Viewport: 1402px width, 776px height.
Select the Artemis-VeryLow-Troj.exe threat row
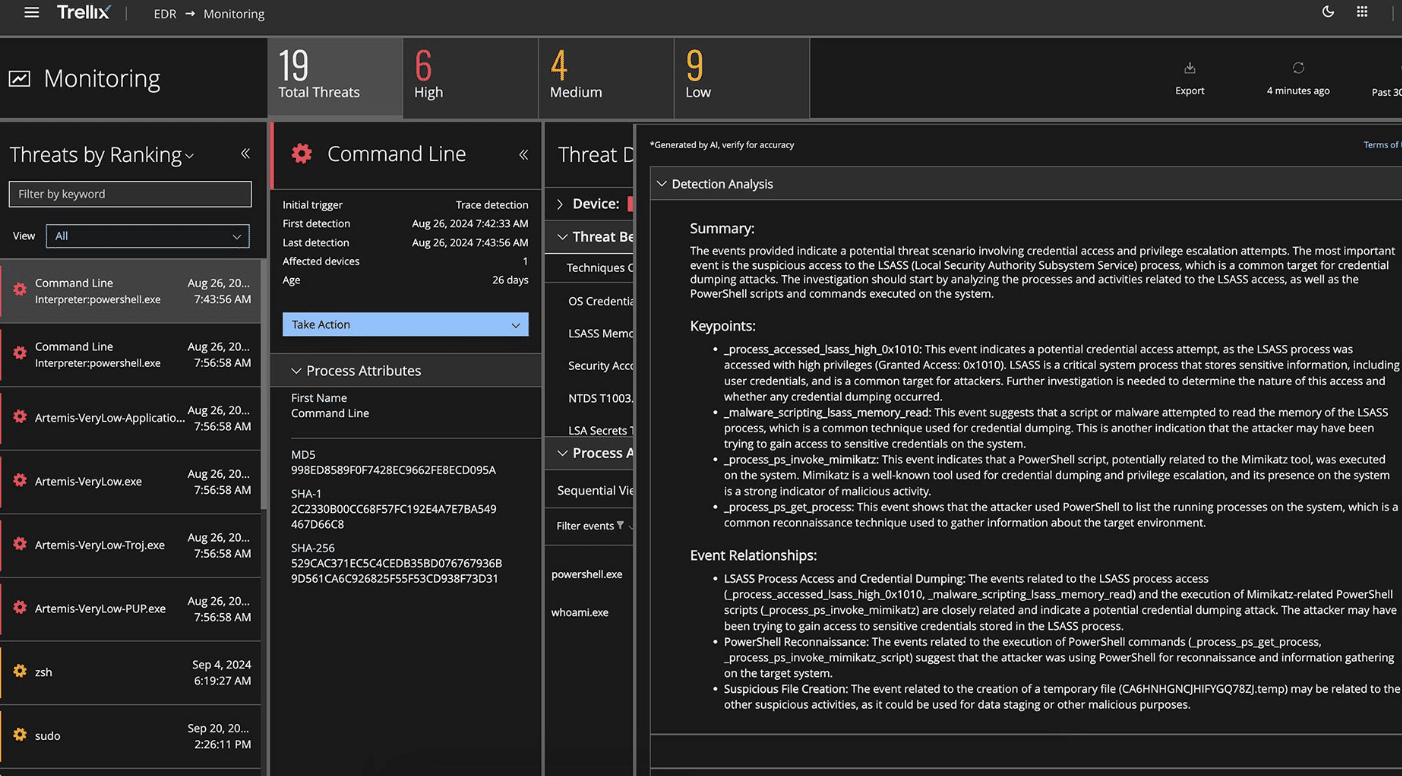(131, 545)
